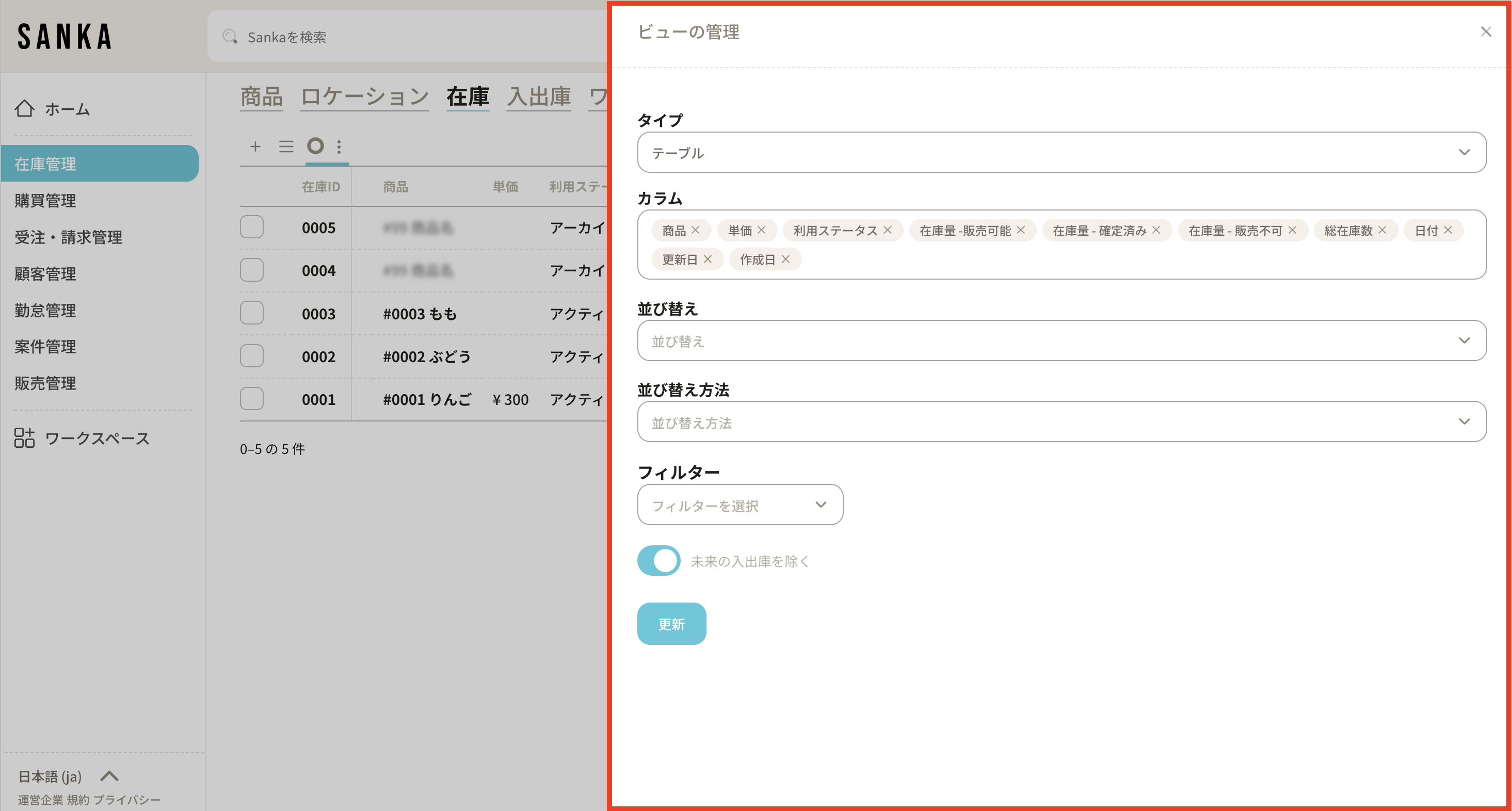Click the circle view settings icon
1512x811 pixels.
[315, 145]
